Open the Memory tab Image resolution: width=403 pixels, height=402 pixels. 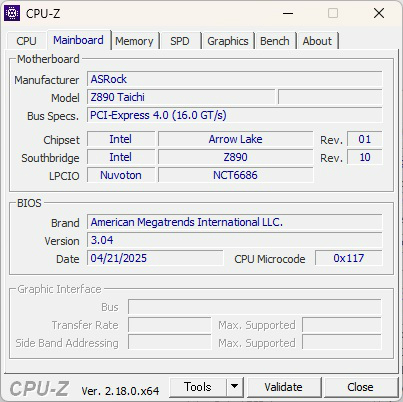134,41
